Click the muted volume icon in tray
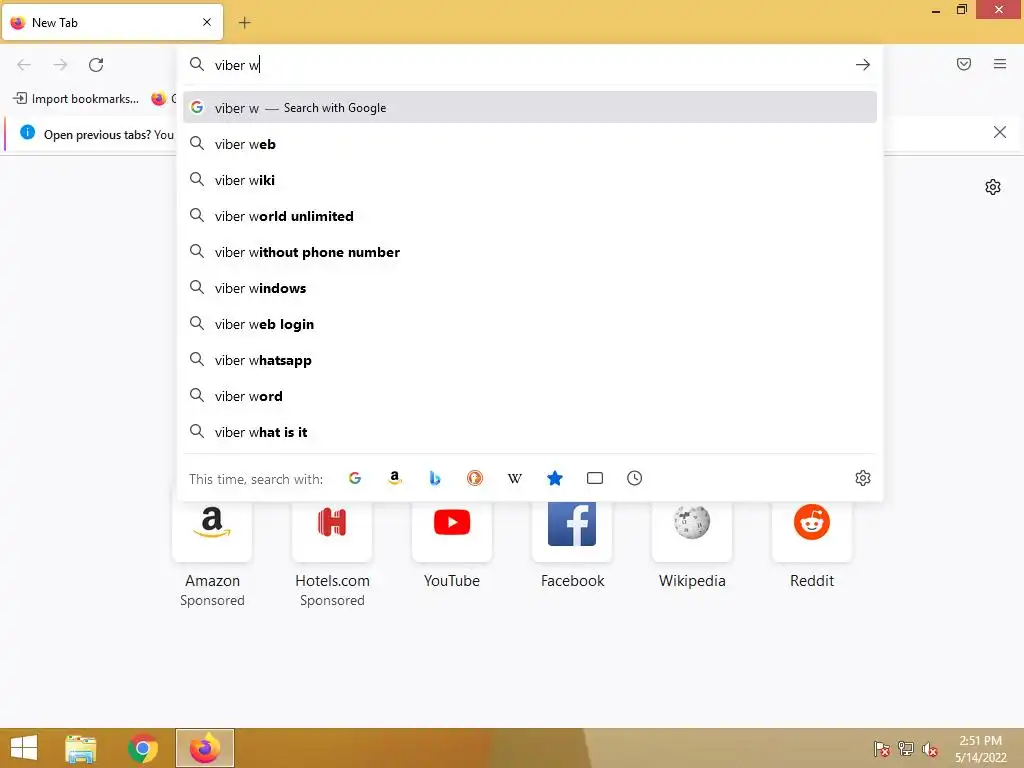This screenshot has height=768, width=1024. (930, 749)
